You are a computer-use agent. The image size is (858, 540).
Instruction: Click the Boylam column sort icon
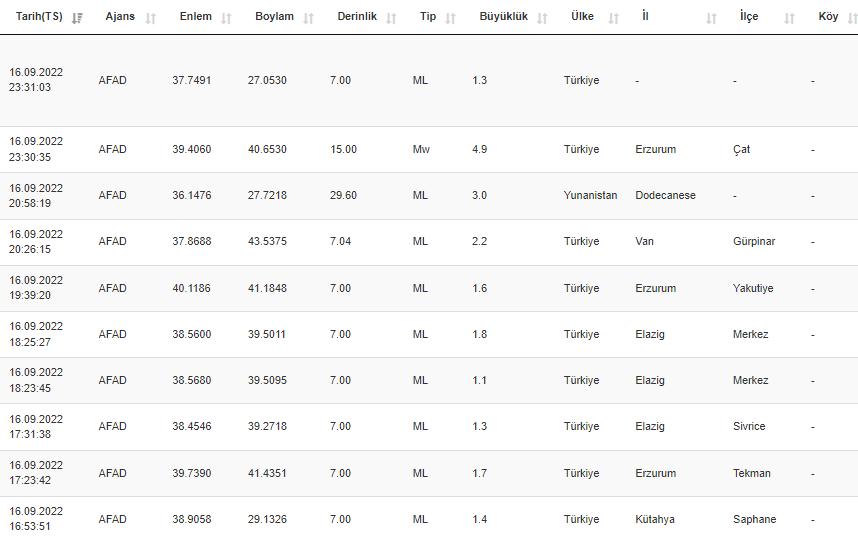(308, 18)
